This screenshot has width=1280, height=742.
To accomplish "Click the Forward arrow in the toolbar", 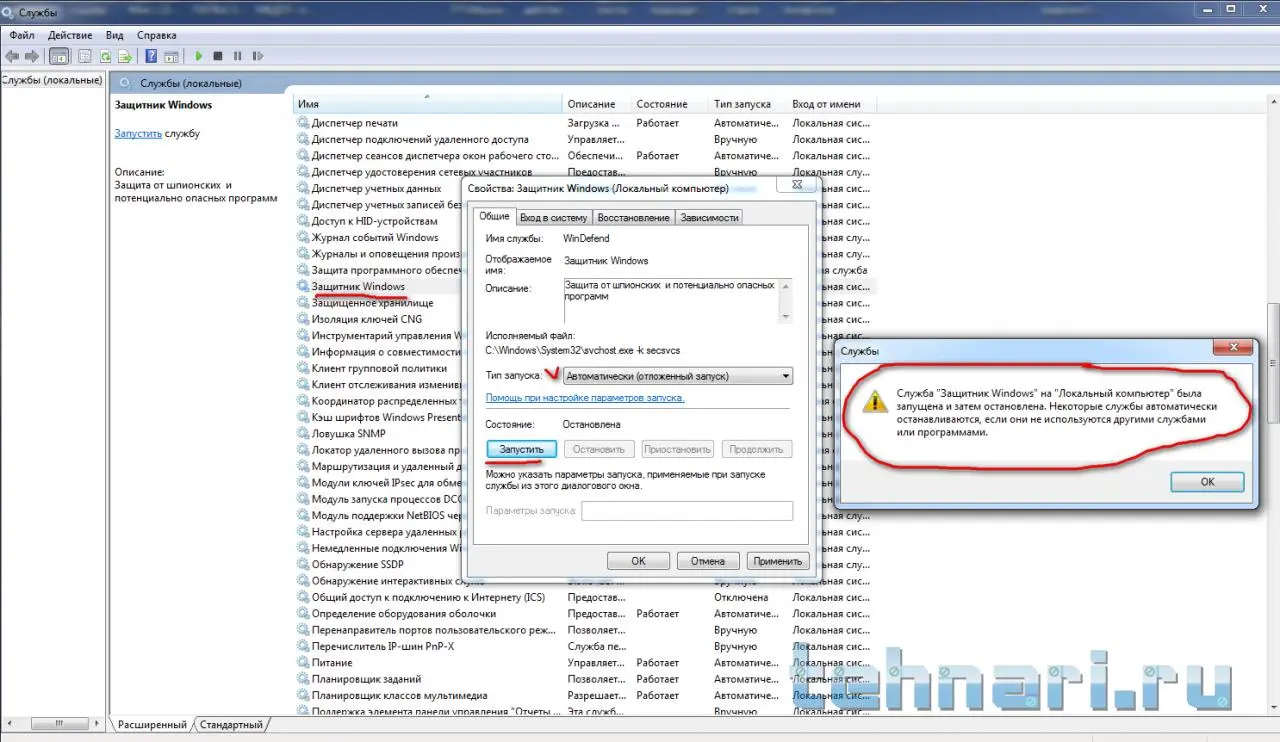I will pos(32,56).
